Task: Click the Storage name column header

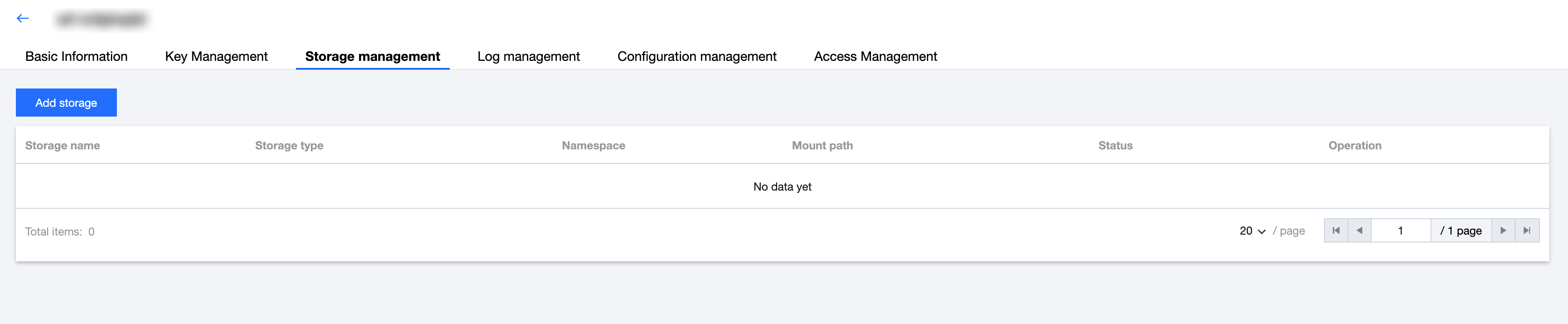Action: coord(62,145)
